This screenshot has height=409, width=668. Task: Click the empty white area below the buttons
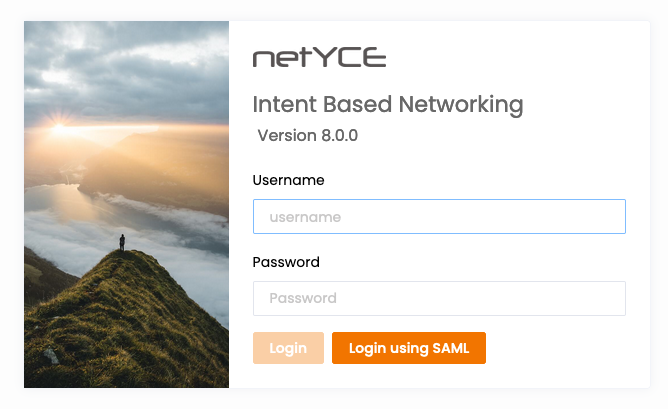440,376
